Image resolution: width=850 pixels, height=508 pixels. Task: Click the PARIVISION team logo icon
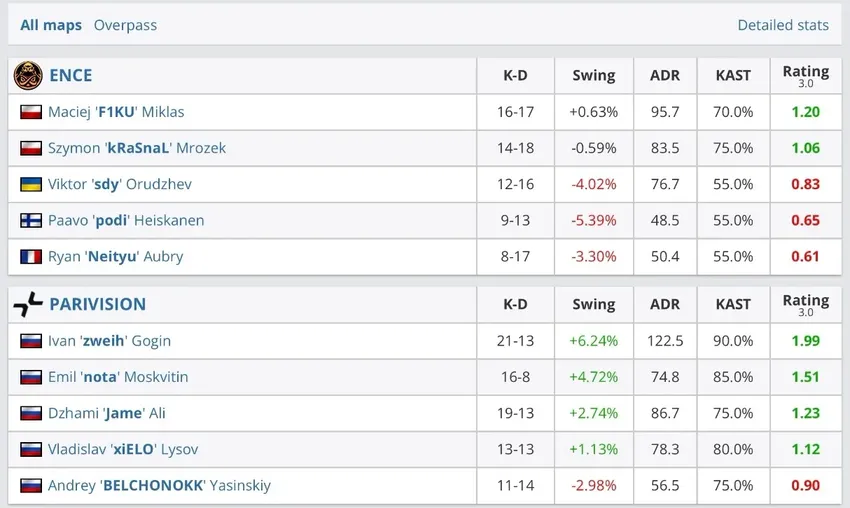tap(28, 304)
